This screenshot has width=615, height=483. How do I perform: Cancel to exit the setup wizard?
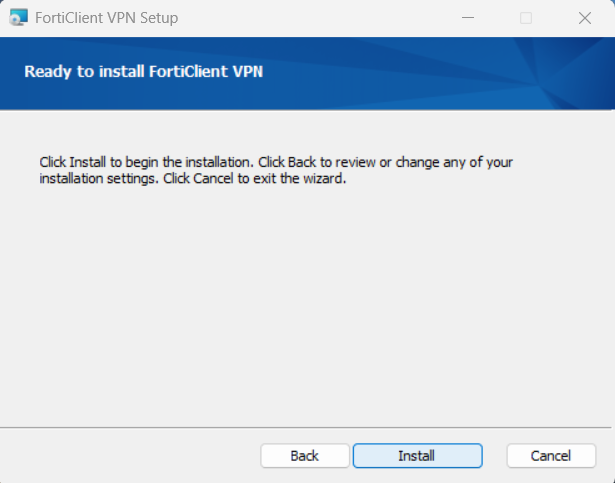pyautogui.click(x=551, y=456)
